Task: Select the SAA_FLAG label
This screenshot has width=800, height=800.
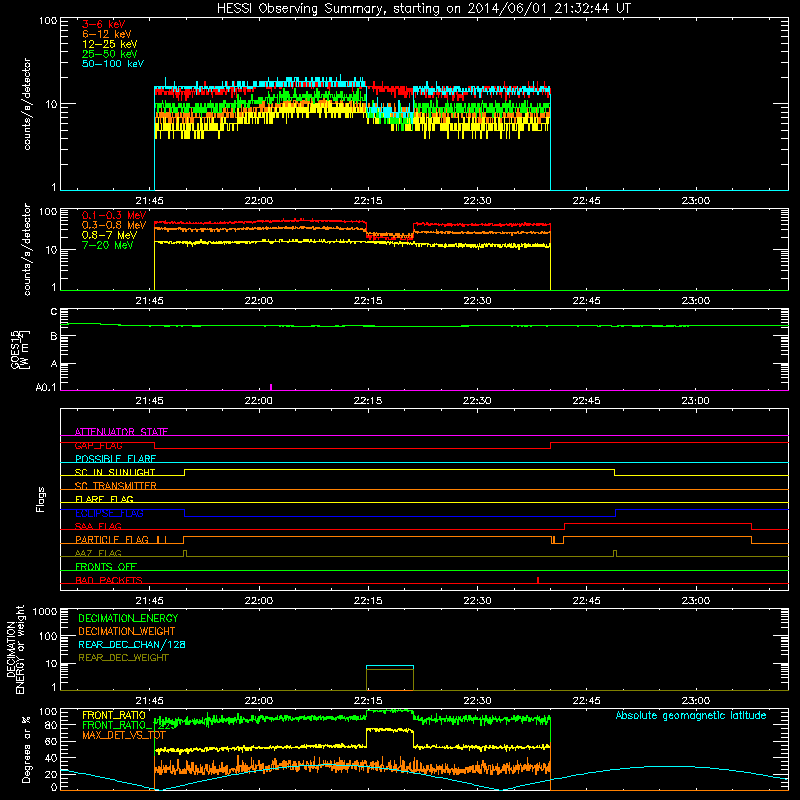Action: click(x=98, y=526)
